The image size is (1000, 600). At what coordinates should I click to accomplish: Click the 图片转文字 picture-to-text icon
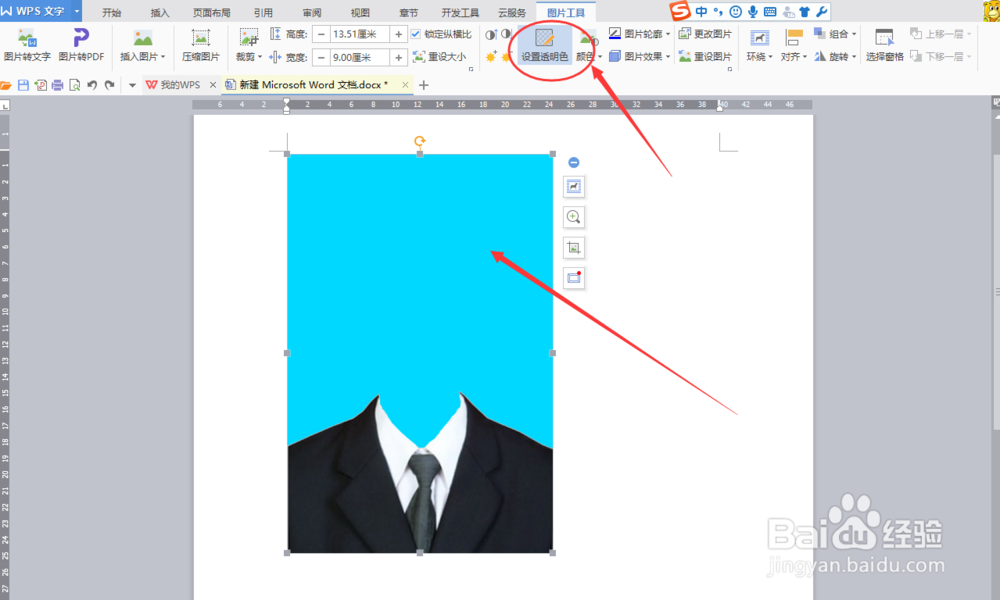(x=27, y=38)
